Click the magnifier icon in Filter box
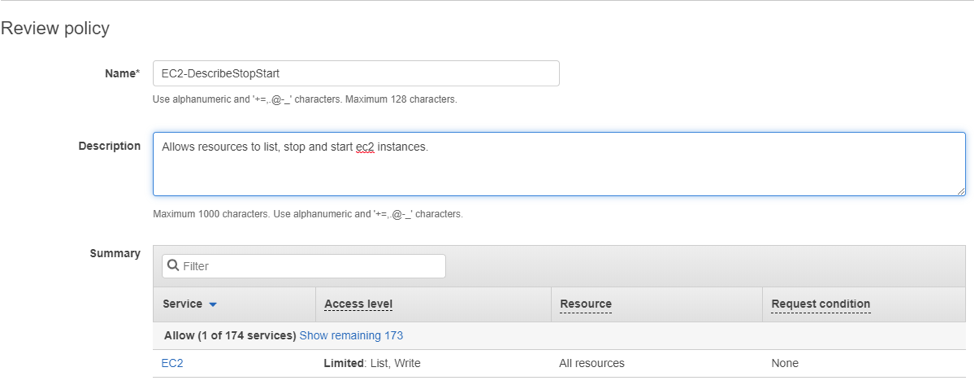The width and height of the screenshot is (974, 379). click(173, 266)
